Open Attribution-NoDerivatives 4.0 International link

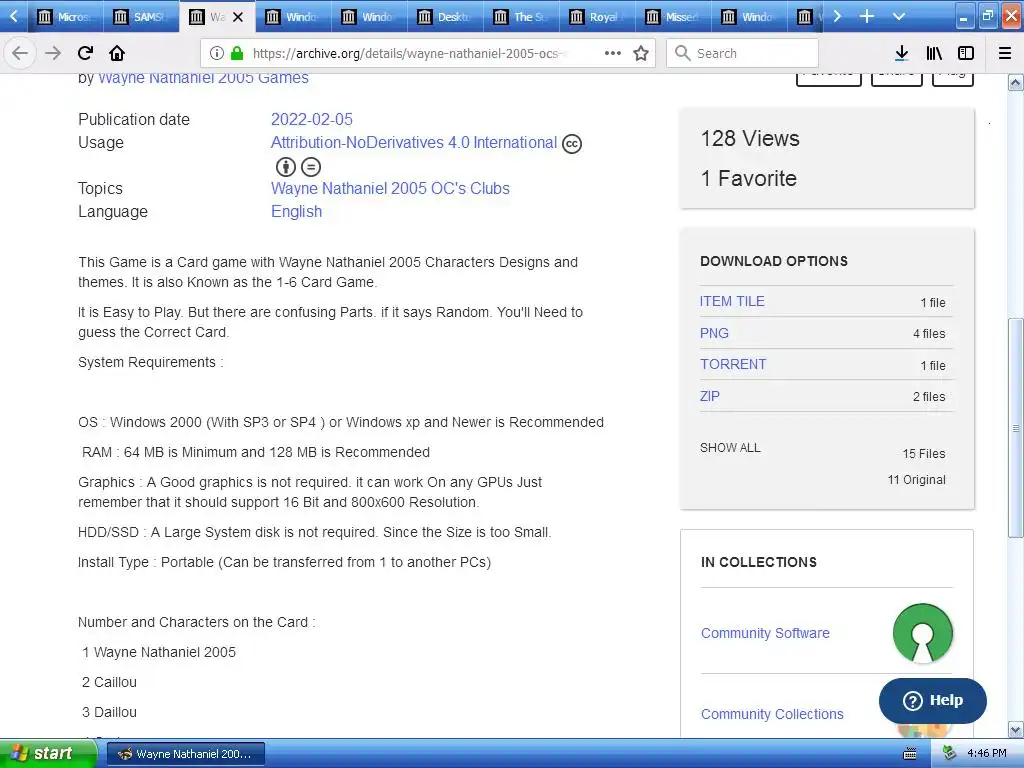click(x=414, y=142)
